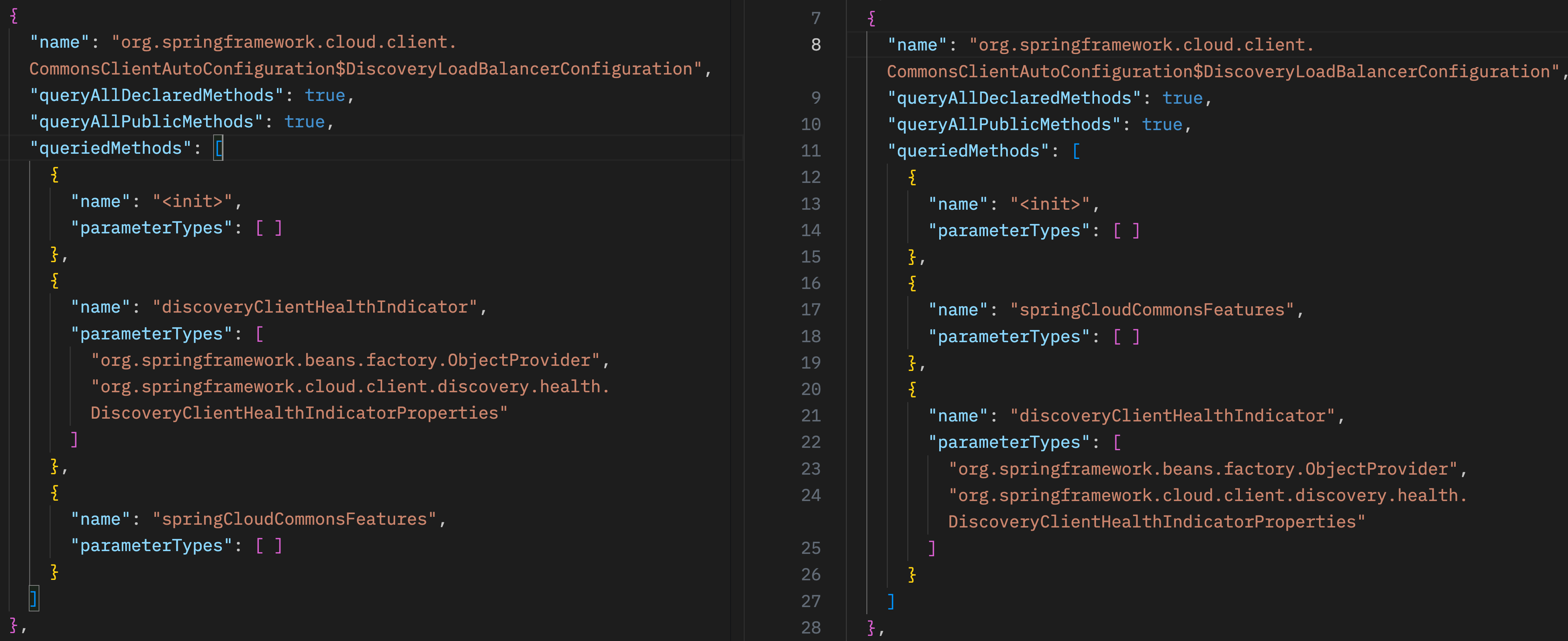Click "org.springframework.beans.factory.ObjectProvider" in left editor
This screenshot has width=1568, height=641.
(x=345, y=360)
